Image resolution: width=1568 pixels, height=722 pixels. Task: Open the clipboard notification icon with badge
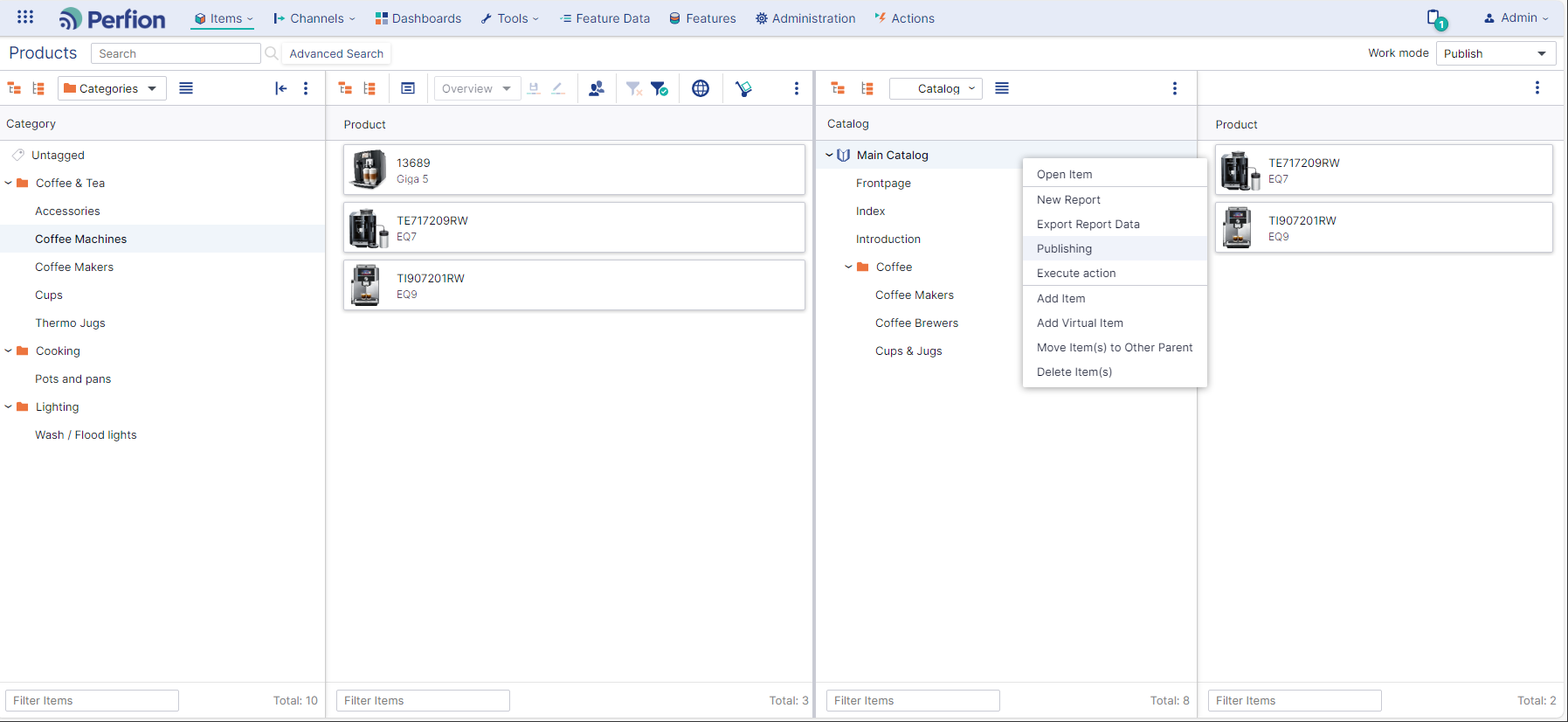(x=1436, y=18)
